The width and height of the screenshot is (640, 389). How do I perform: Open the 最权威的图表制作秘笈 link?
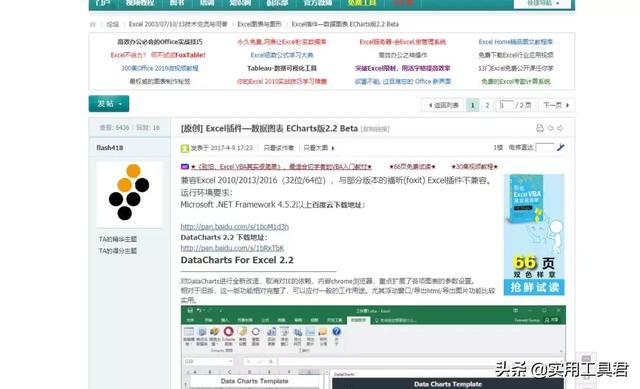click(160, 81)
